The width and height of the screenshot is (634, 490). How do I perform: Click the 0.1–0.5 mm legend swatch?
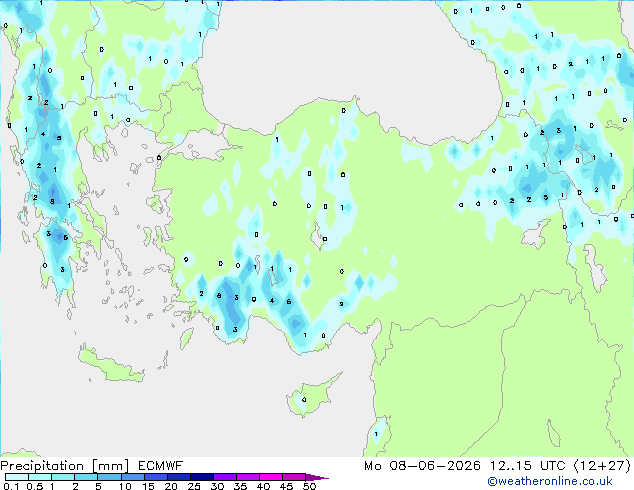point(17,477)
